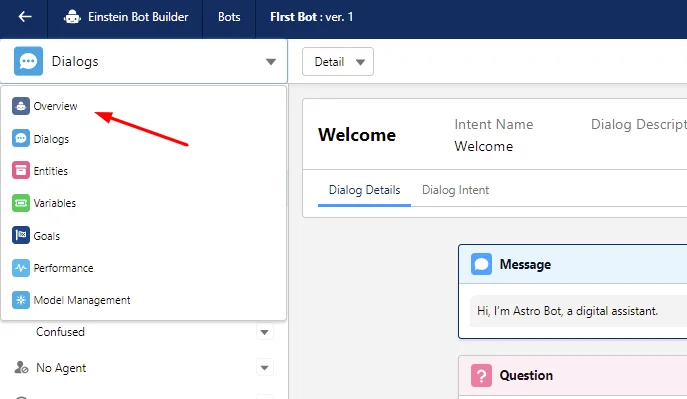Select Entities menu item
Screen dimensions: 687x399
tap(51, 171)
